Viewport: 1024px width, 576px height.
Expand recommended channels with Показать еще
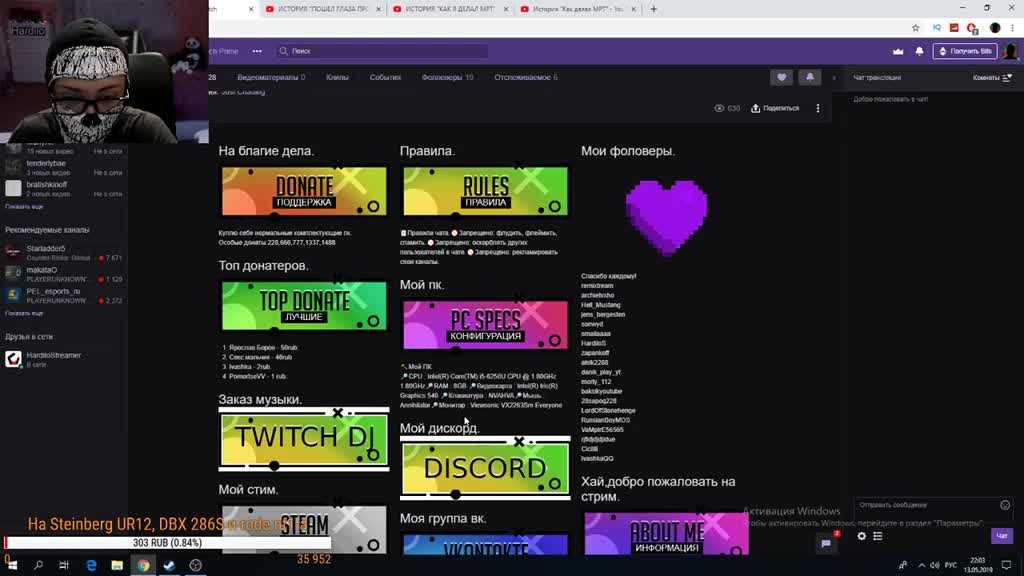[x=24, y=313]
